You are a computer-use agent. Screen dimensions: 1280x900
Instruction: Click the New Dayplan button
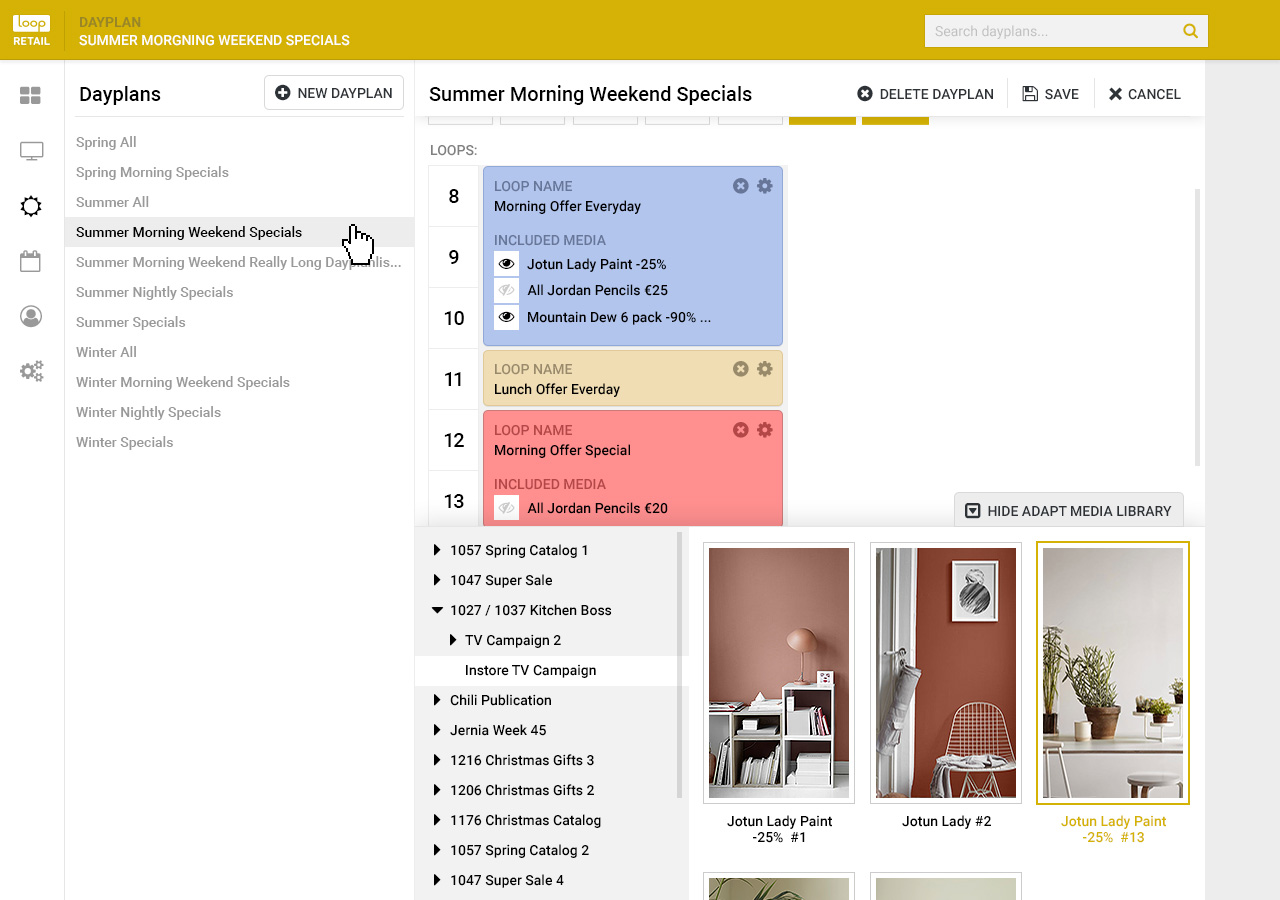334,93
